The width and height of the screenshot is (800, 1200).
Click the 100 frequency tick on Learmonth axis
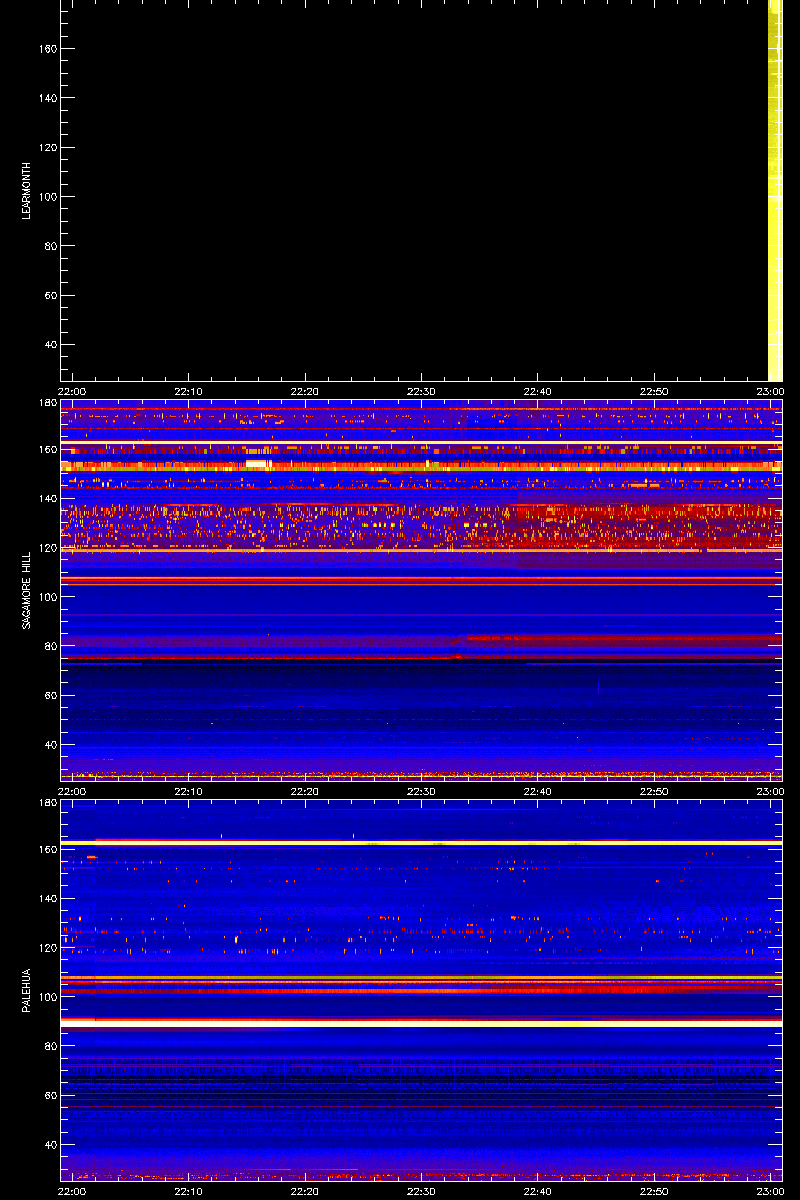pyautogui.click(x=46, y=197)
